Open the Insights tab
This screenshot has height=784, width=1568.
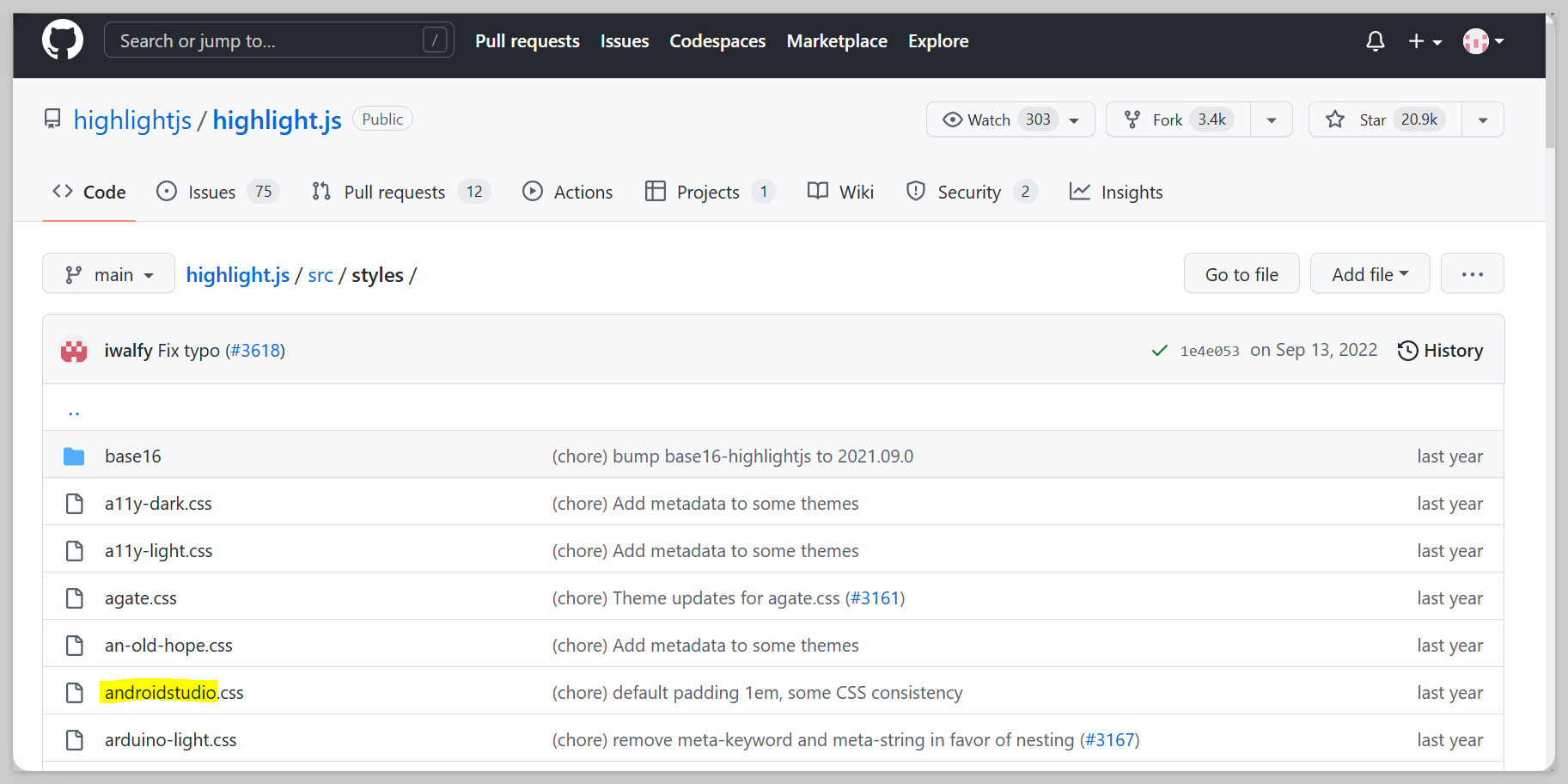(x=1115, y=192)
